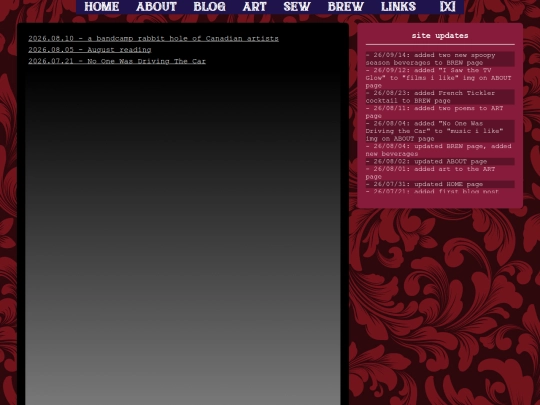Open the BLOG section
The height and width of the screenshot is (405, 540).
tap(209, 7)
